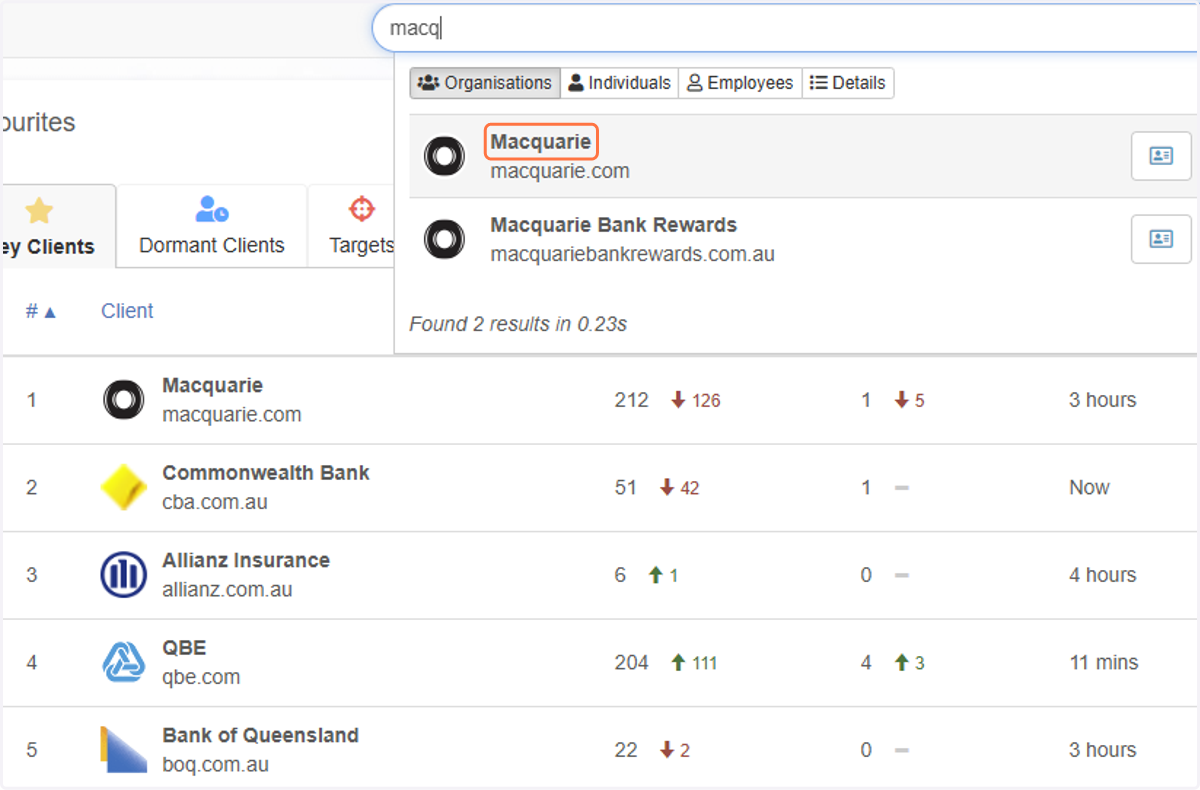The height and width of the screenshot is (790, 1200).
Task: Select the Details search filter
Action: coord(848,83)
